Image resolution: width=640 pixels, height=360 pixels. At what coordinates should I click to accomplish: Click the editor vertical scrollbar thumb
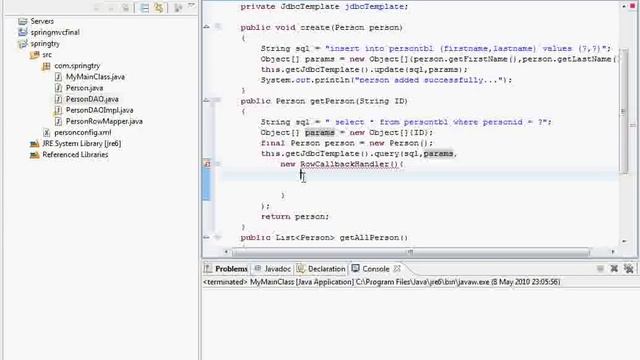click(623, 111)
